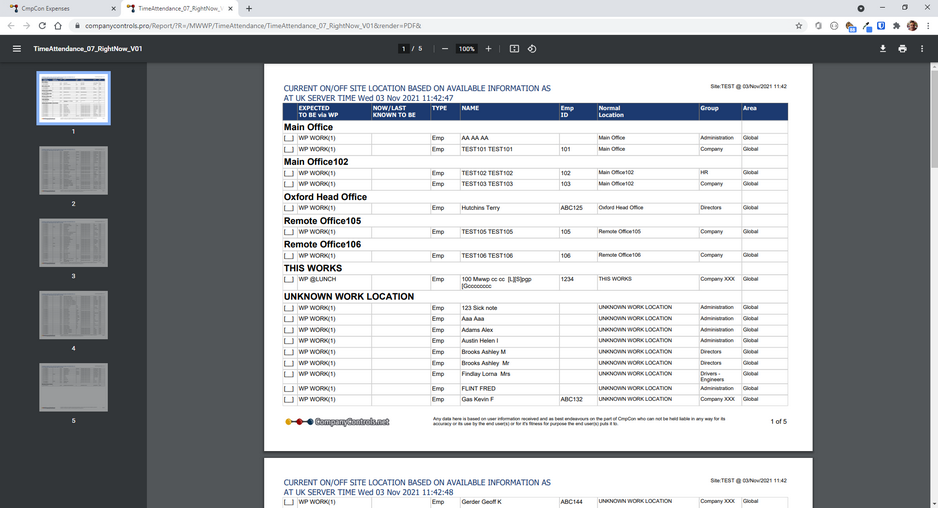This screenshot has height=508, width=938.
Task: Open the browser home page
Action: [58, 26]
